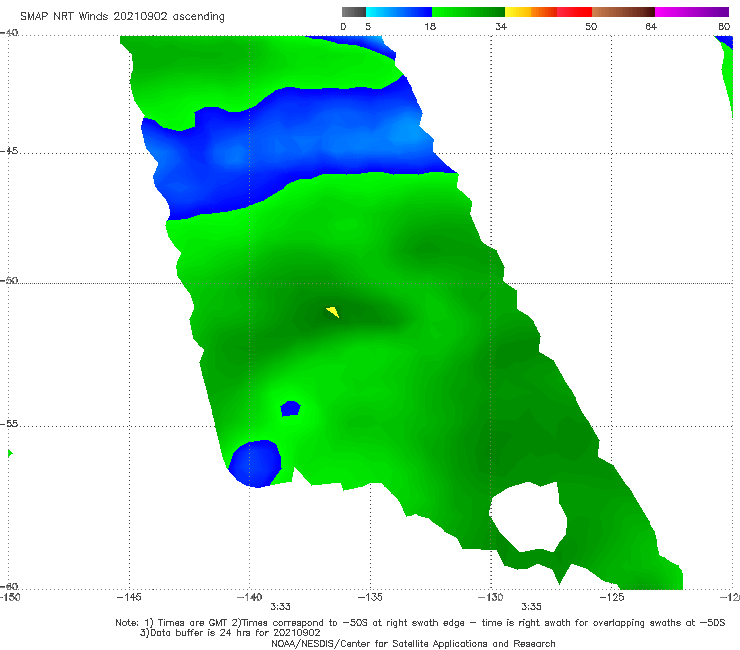Image resolution: width=740 pixels, height=650 pixels.
Task: Pick the green 18–34 segment of color scale
Action: pyautogui.click(x=468, y=12)
